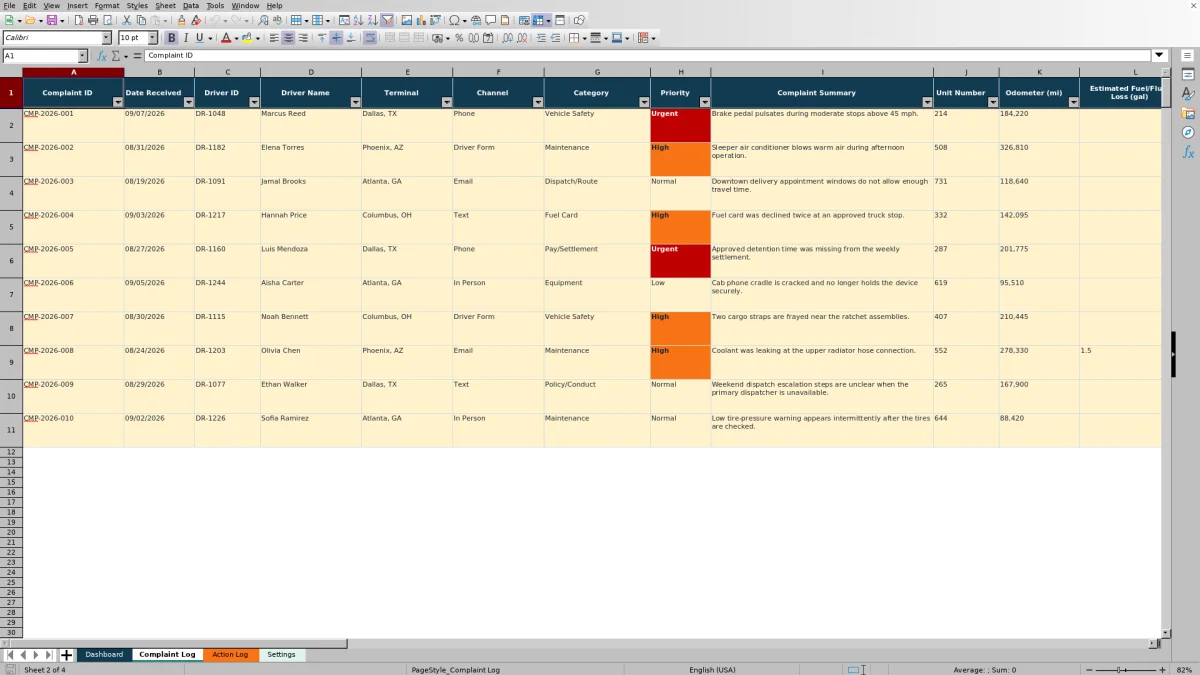This screenshot has width=1200, height=675.
Task: Click the formula input line
Action: tap(648, 56)
